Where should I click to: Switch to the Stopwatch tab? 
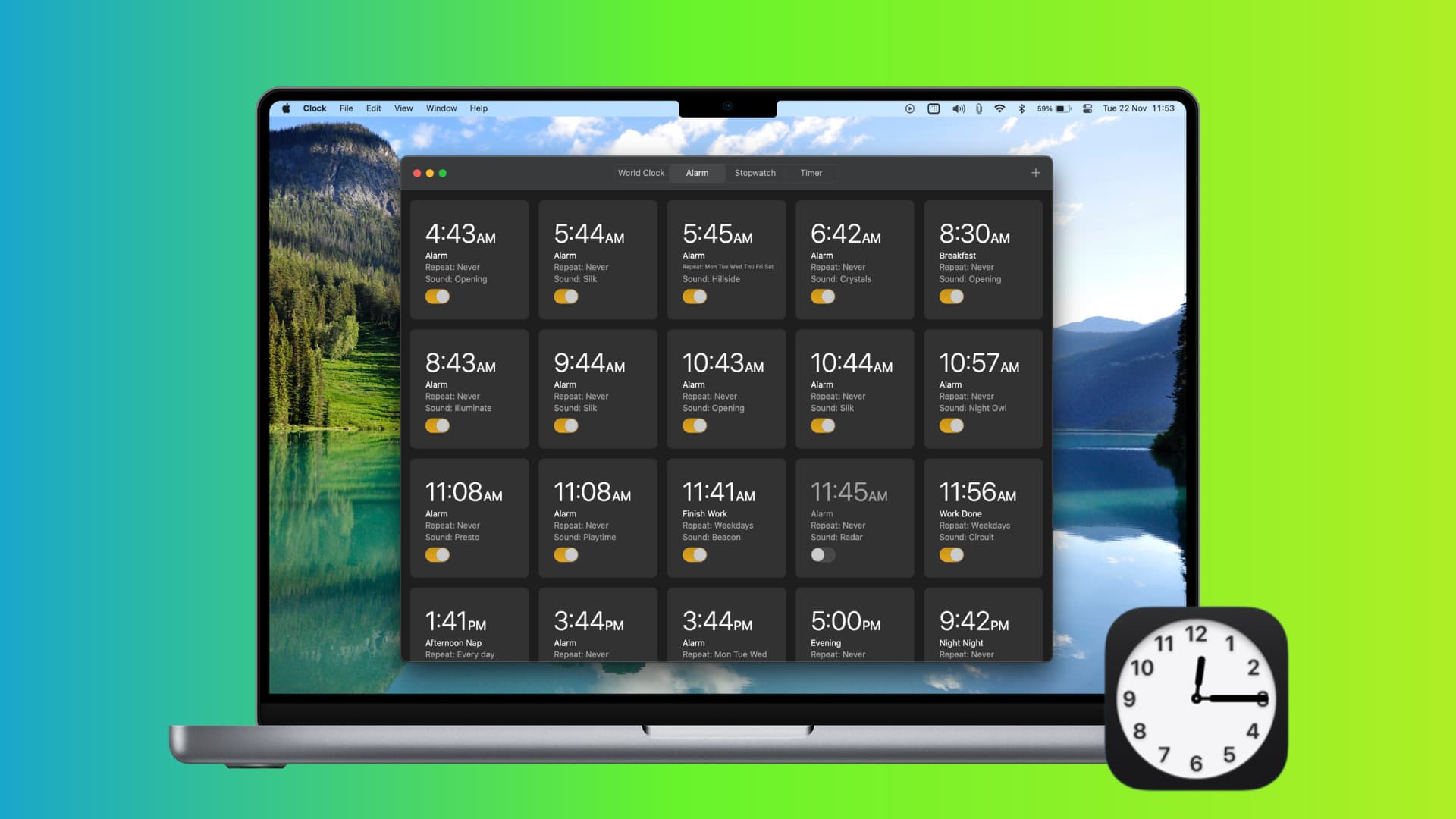[755, 173]
